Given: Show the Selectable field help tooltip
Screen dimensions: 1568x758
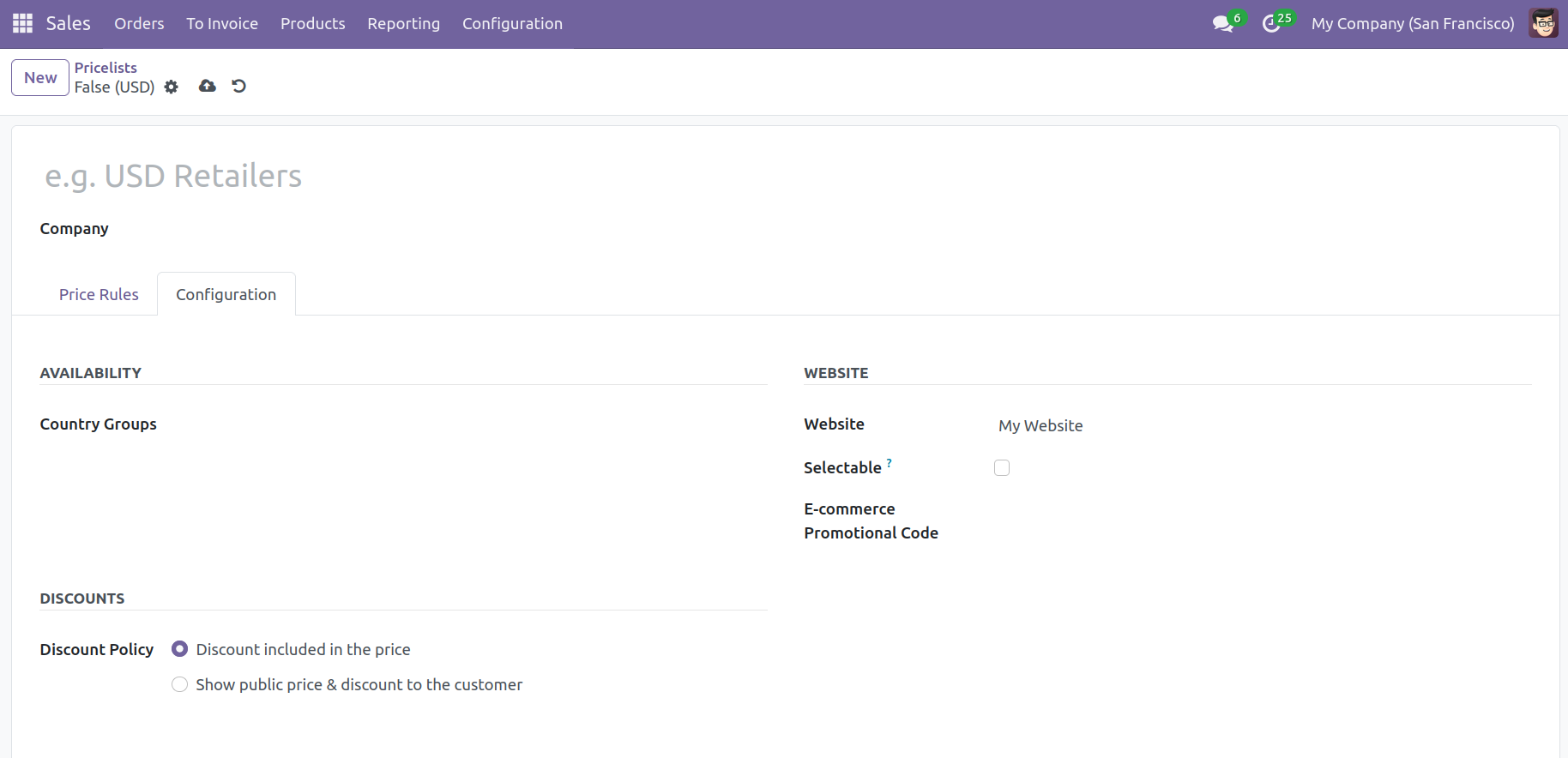Looking at the screenshot, I should point(890,463).
